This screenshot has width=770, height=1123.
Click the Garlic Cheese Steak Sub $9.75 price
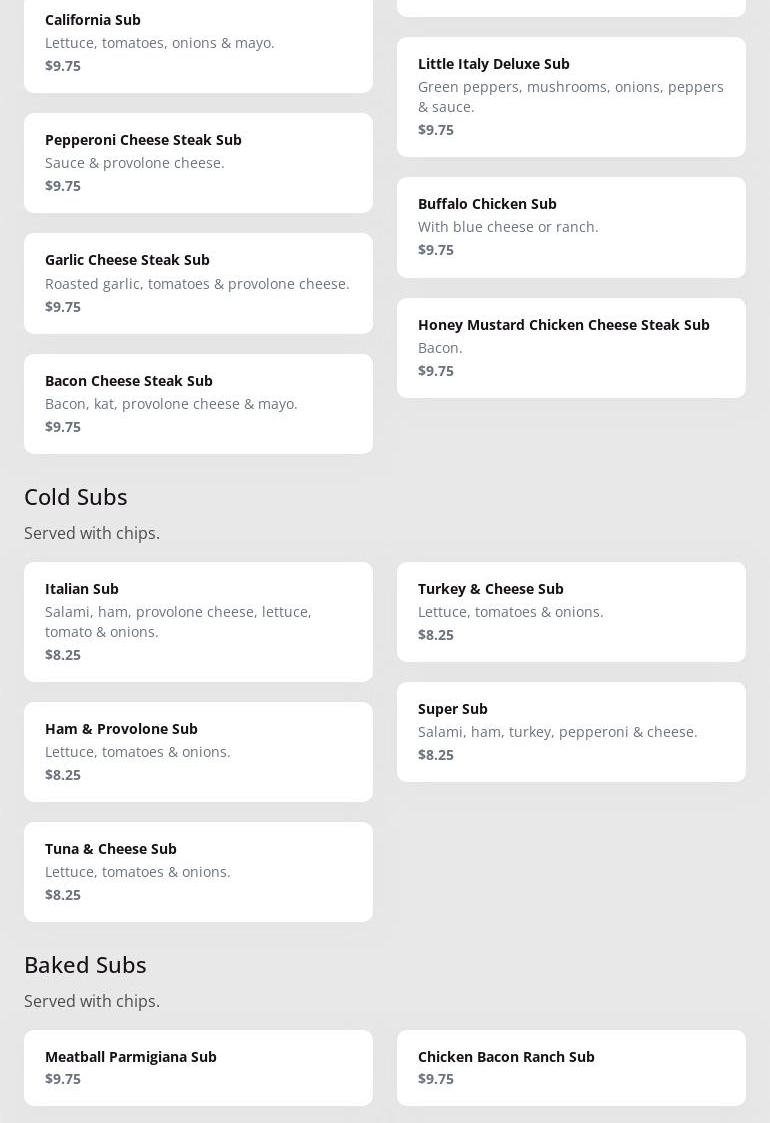[x=63, y=307]
